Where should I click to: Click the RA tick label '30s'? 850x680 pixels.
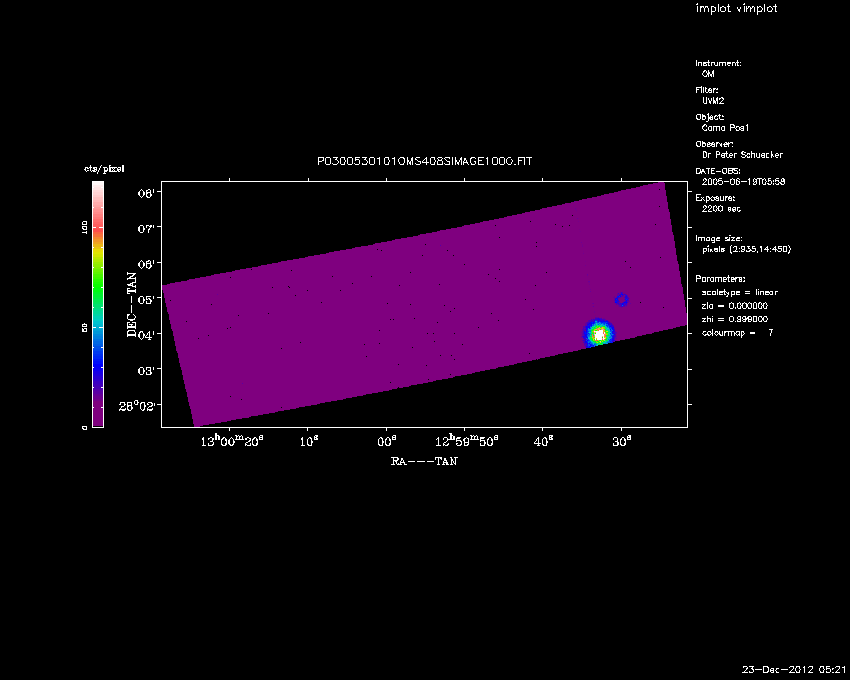[622, 442]
